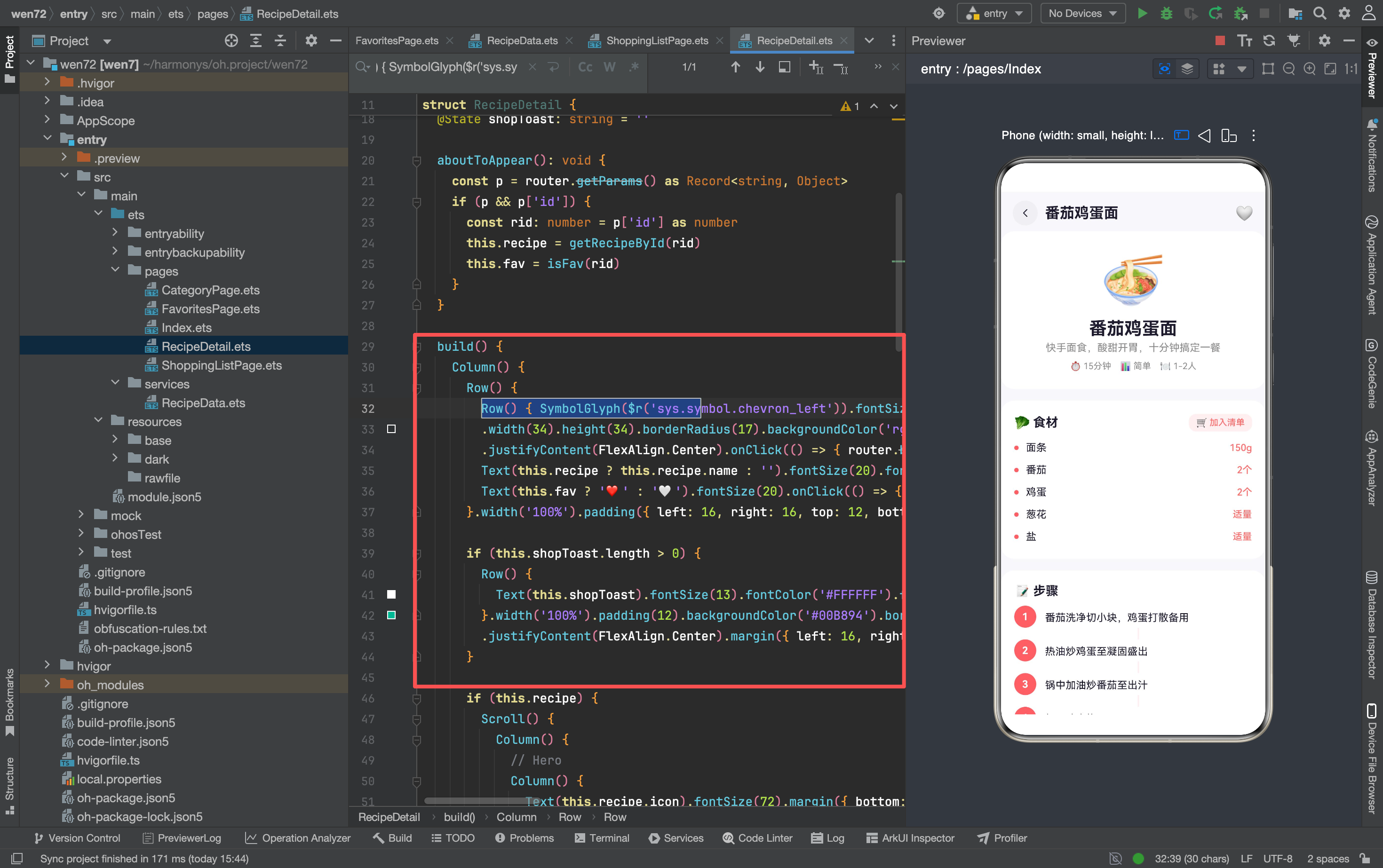The width and height of the screenshot is (1383, 868).
Task: Open ArkUI Inspector tool window
Action: click(x=910, y=837)
